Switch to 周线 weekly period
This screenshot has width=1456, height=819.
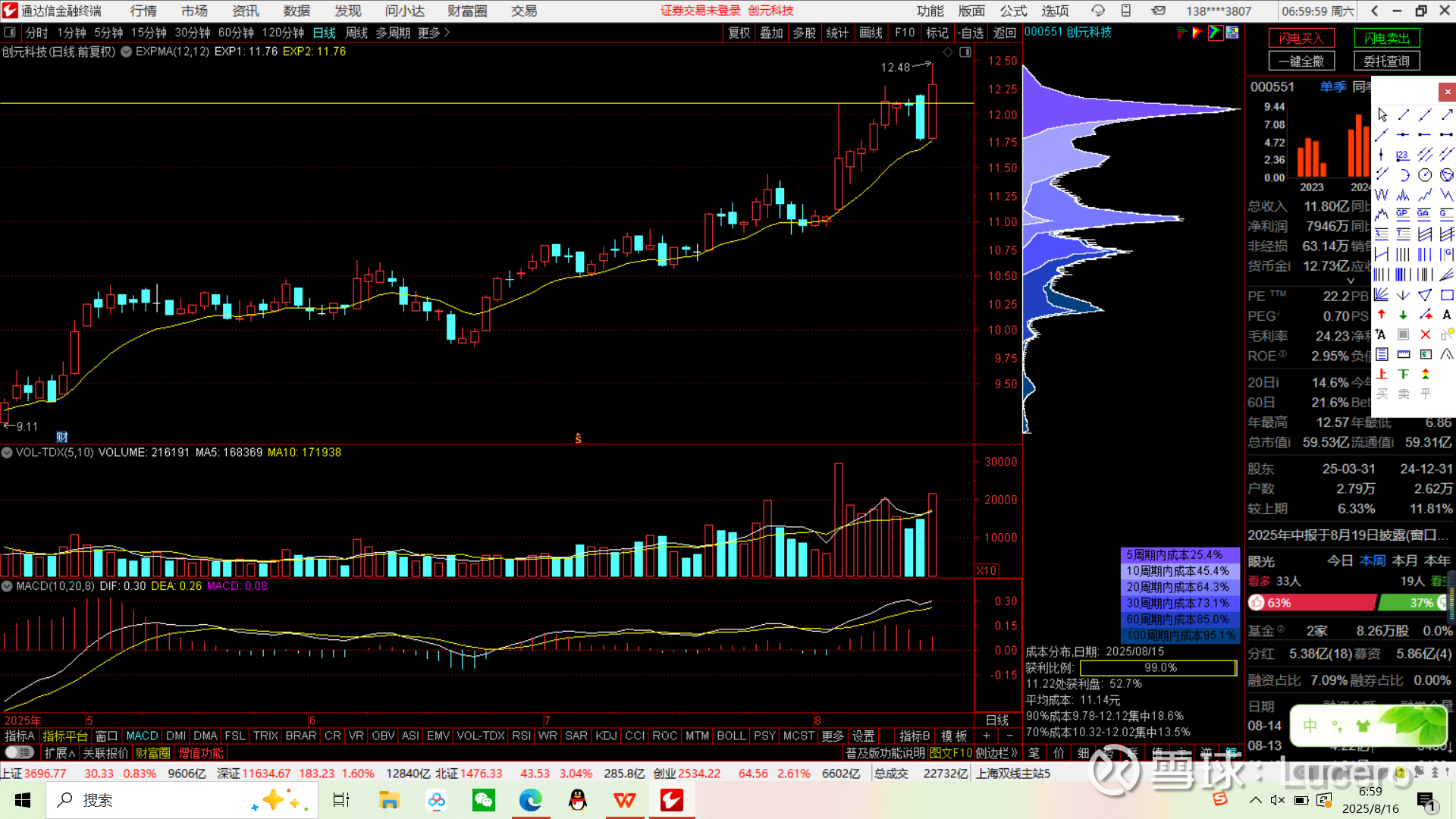coord(356,33)
